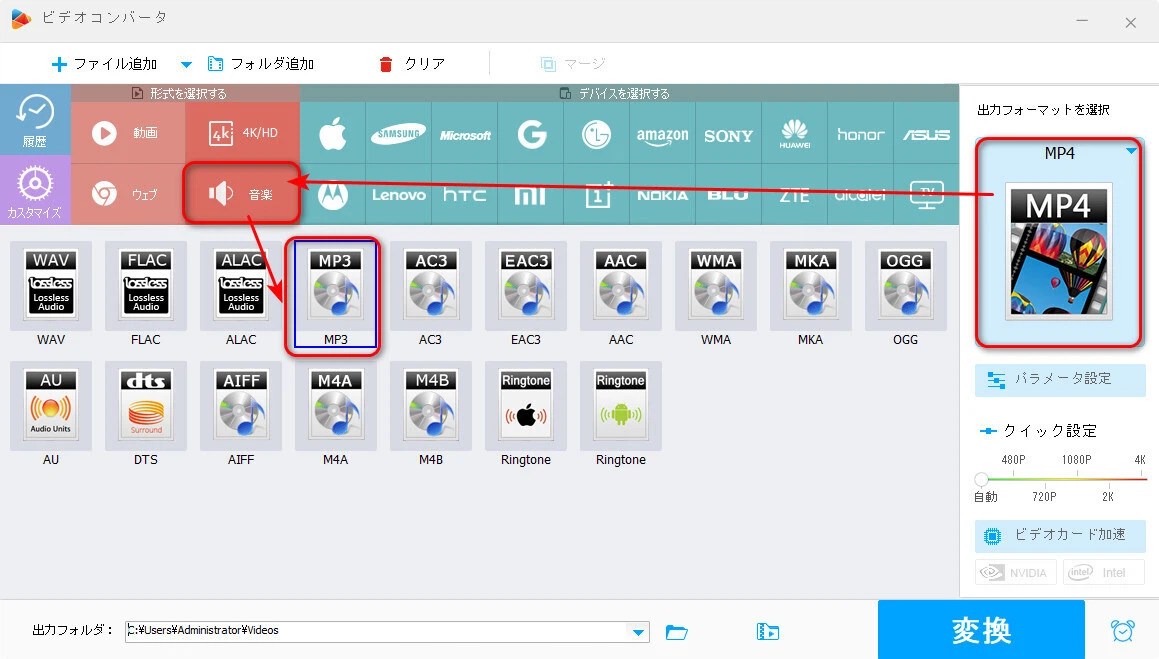Image resolution: width=1159 pixels, height=659 pixels.
Task: Expand the MP4 output format dropdown arrow
Action: tap(1131, 151)
